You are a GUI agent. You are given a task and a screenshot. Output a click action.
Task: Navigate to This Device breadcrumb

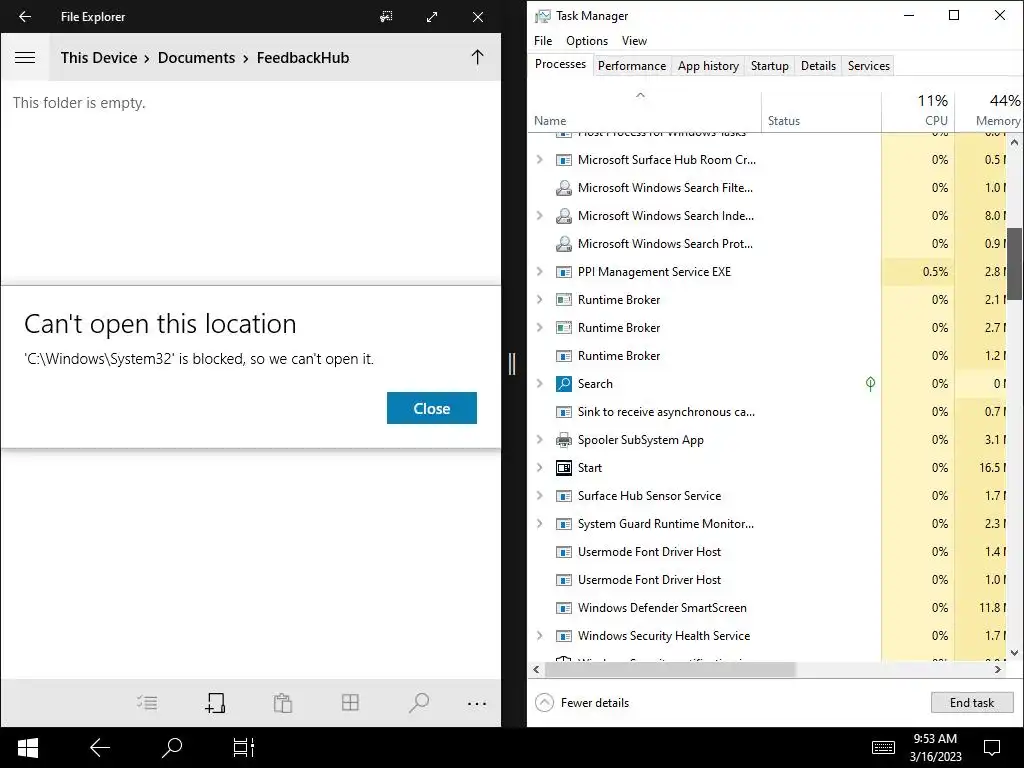point(99,57)
